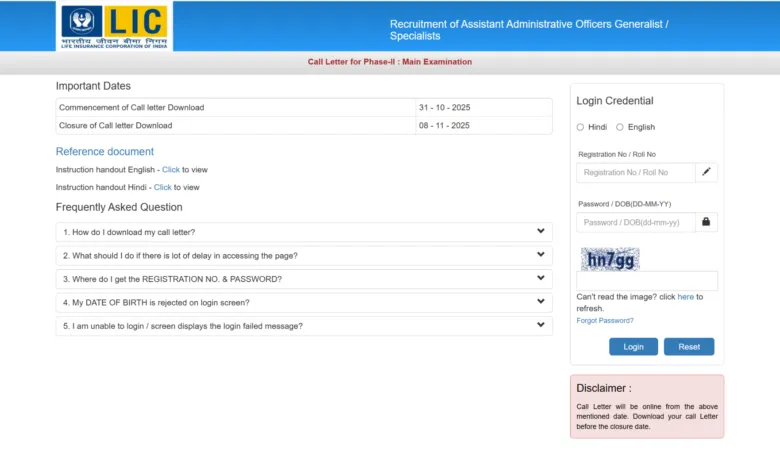Screen dimensions: 780x470
Task: Open the Instruction handout Hindi Click link
Action: point(163,188)
